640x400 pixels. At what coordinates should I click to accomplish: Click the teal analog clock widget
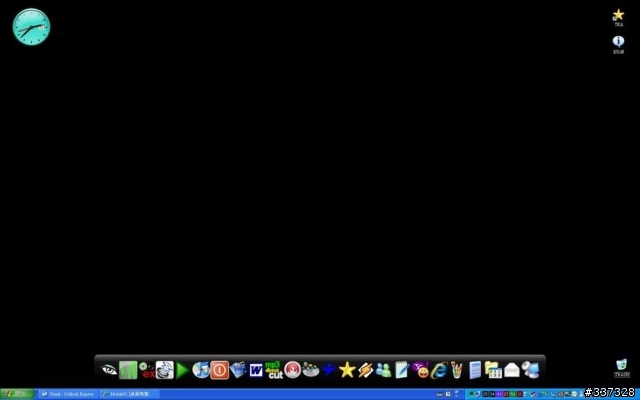(x=31, y=27)
